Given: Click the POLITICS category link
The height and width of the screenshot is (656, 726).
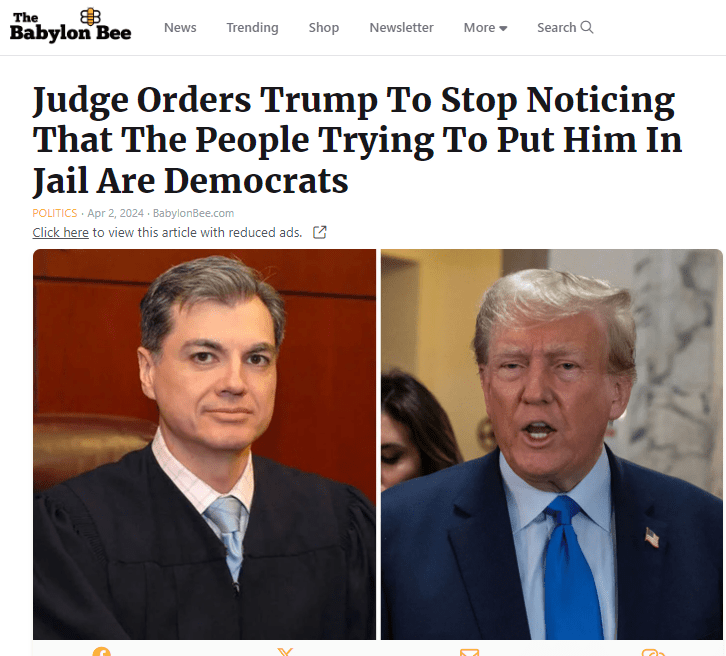Looking at the screenshot, I should [x=55, y=213].
